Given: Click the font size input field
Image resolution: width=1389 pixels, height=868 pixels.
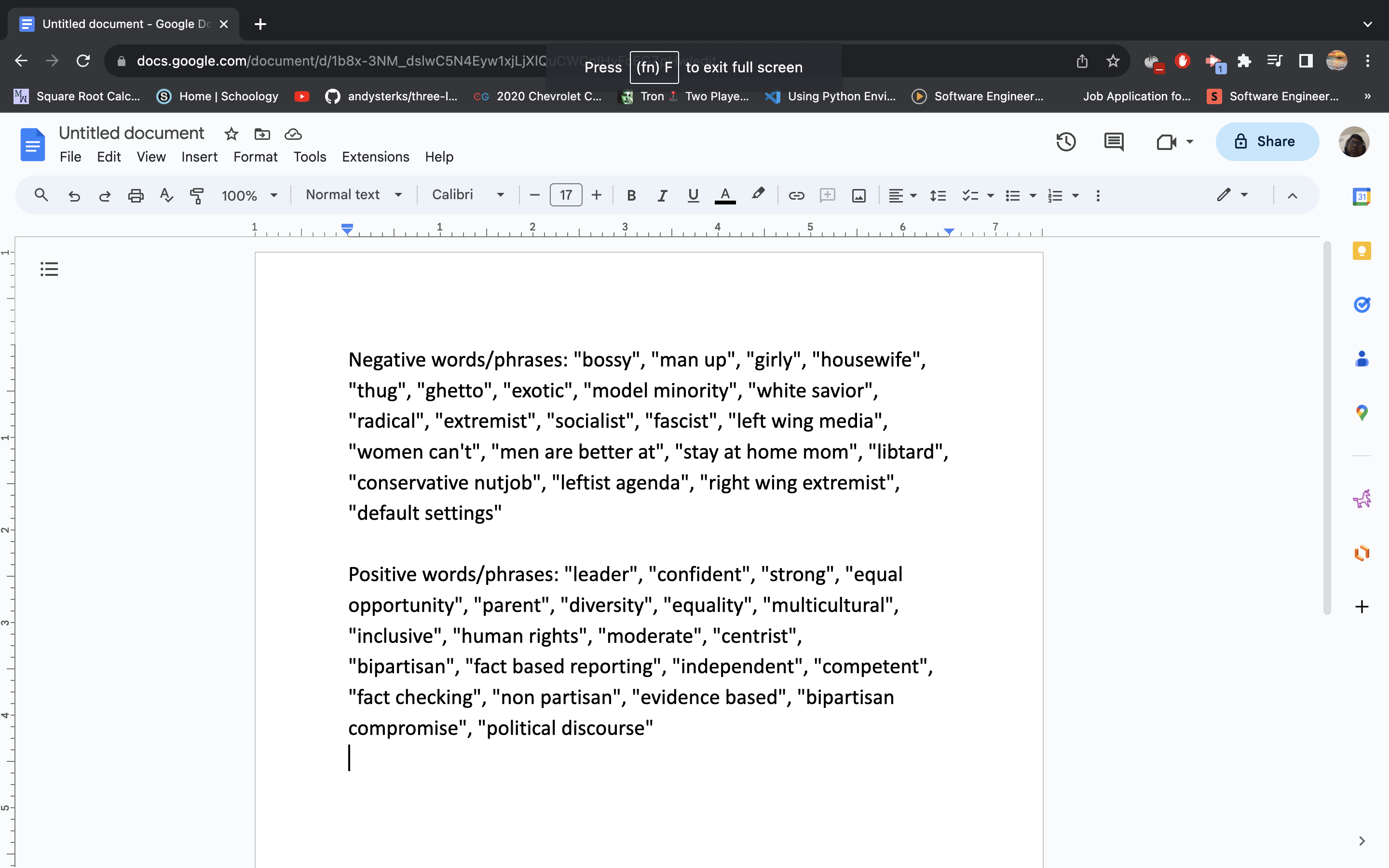Looking at the screenshot, I should (x=565, y=195).
